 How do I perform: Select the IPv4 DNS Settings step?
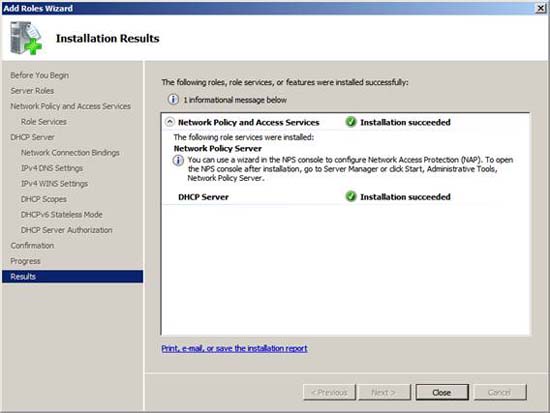coord(52,168)
